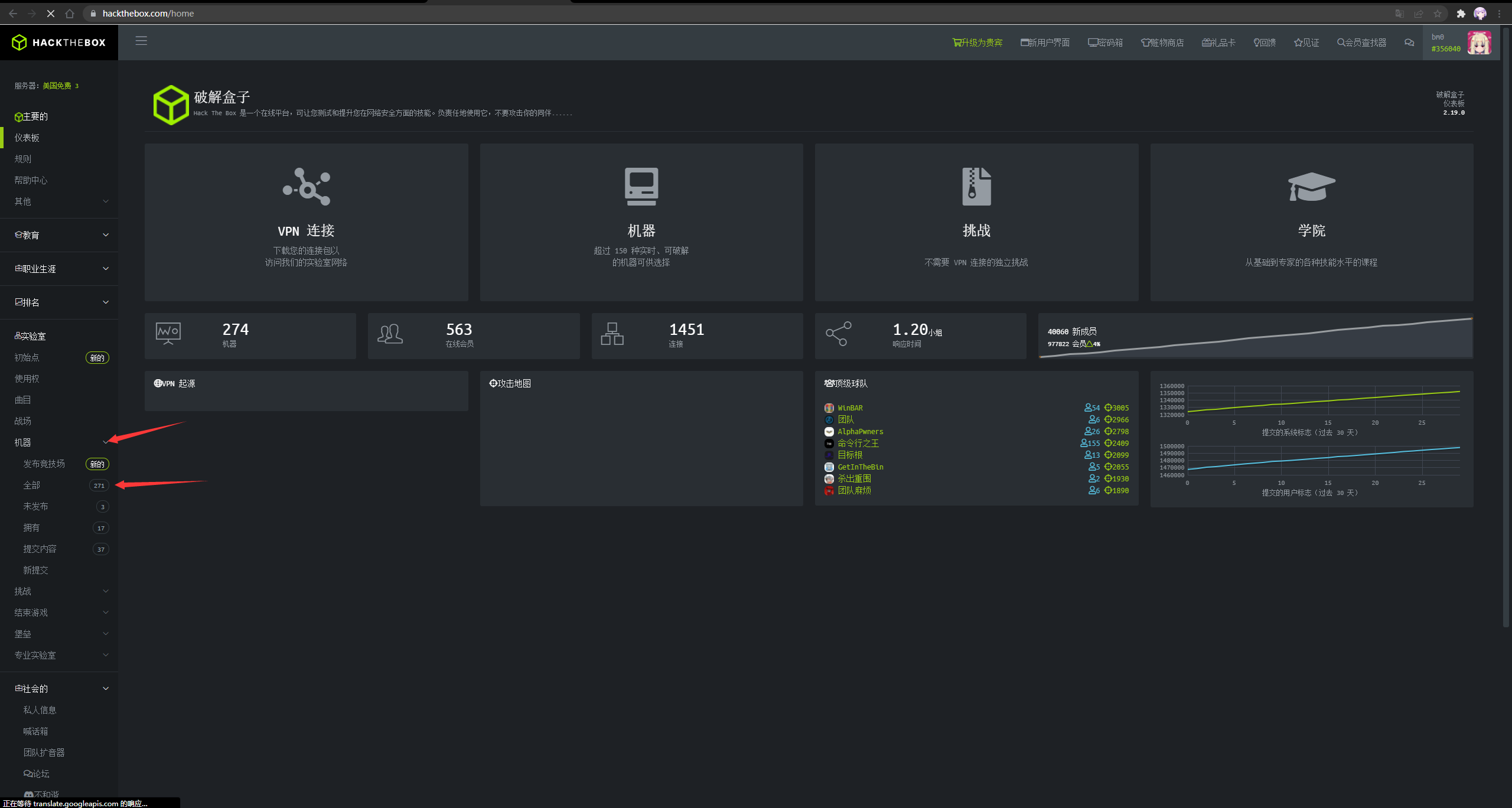Click the 升级为贵宾 upgrade link
1512x808 pixels.
(977, 42)
